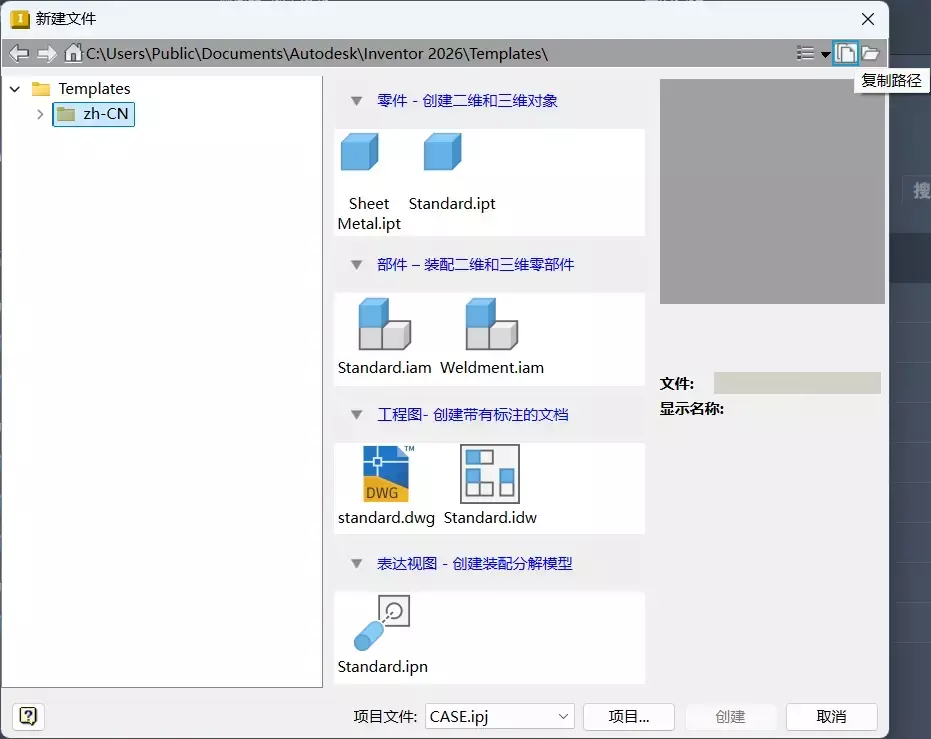Open the view options dropdown arrow

825,55
